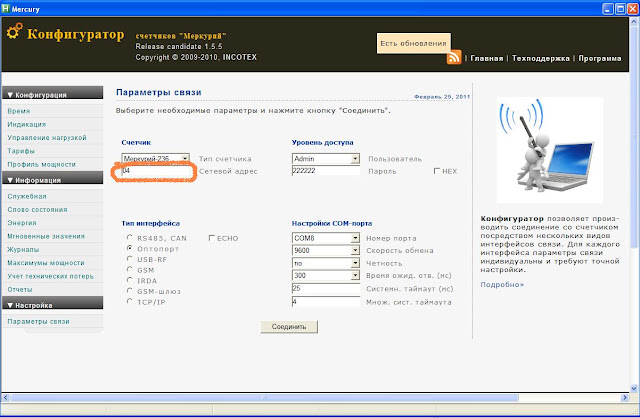The image size is (640, 418).
Task: Open Время in the sidebar
Action: pyautogui.click(x=19, y=111)
